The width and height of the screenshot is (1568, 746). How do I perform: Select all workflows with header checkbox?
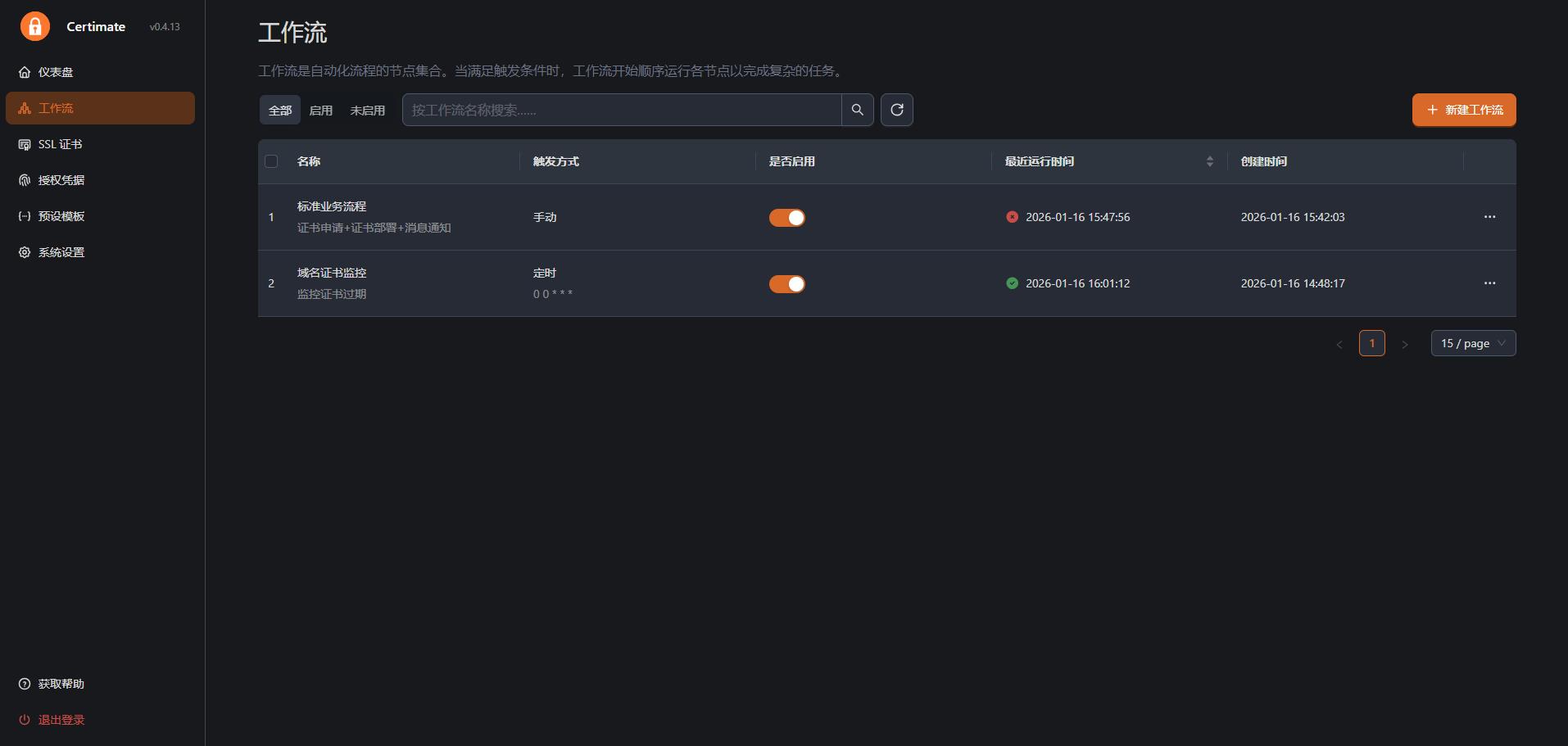(271, 161)
